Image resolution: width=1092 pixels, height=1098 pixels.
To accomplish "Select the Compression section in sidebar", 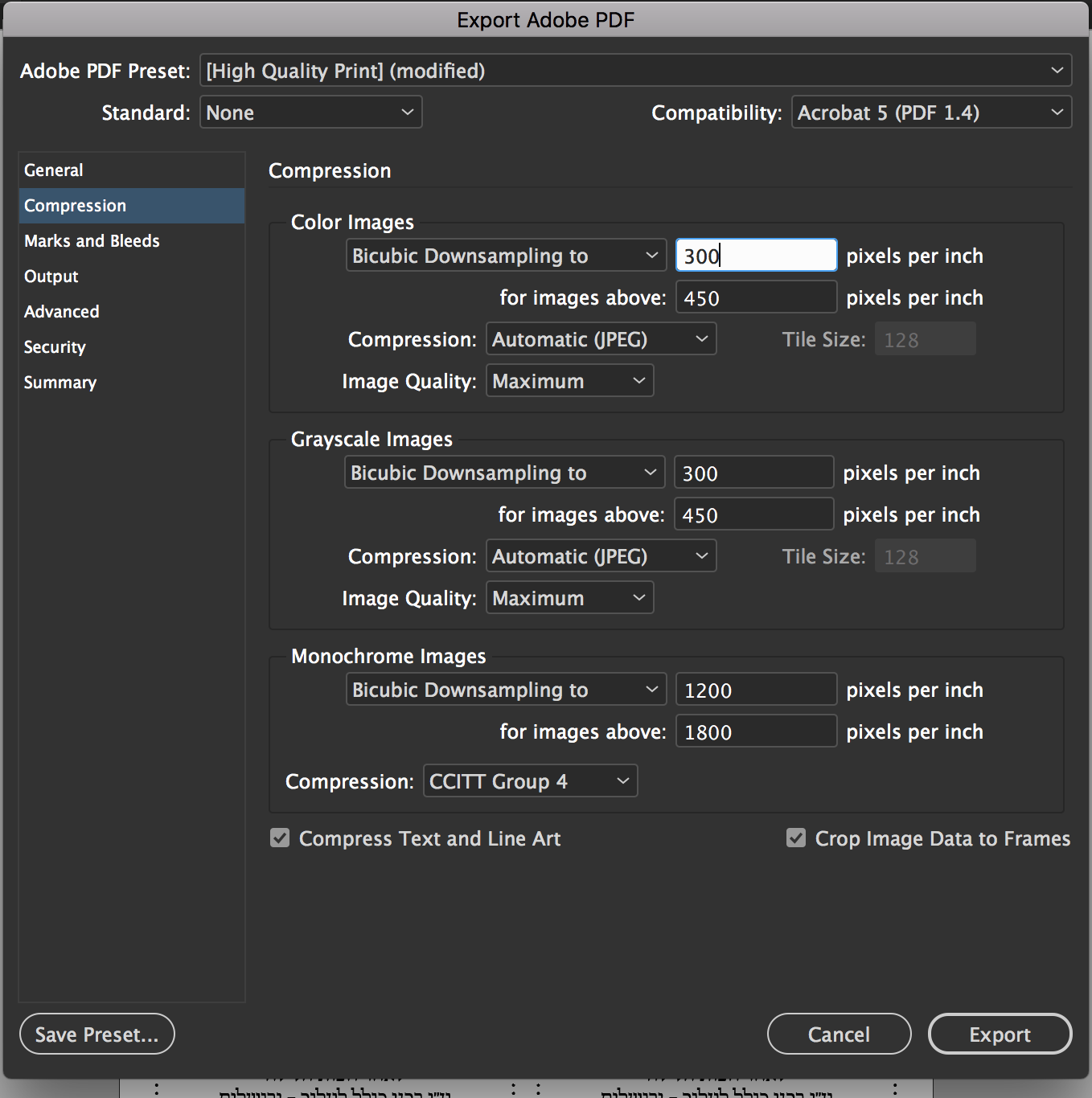I will [132, 206].
